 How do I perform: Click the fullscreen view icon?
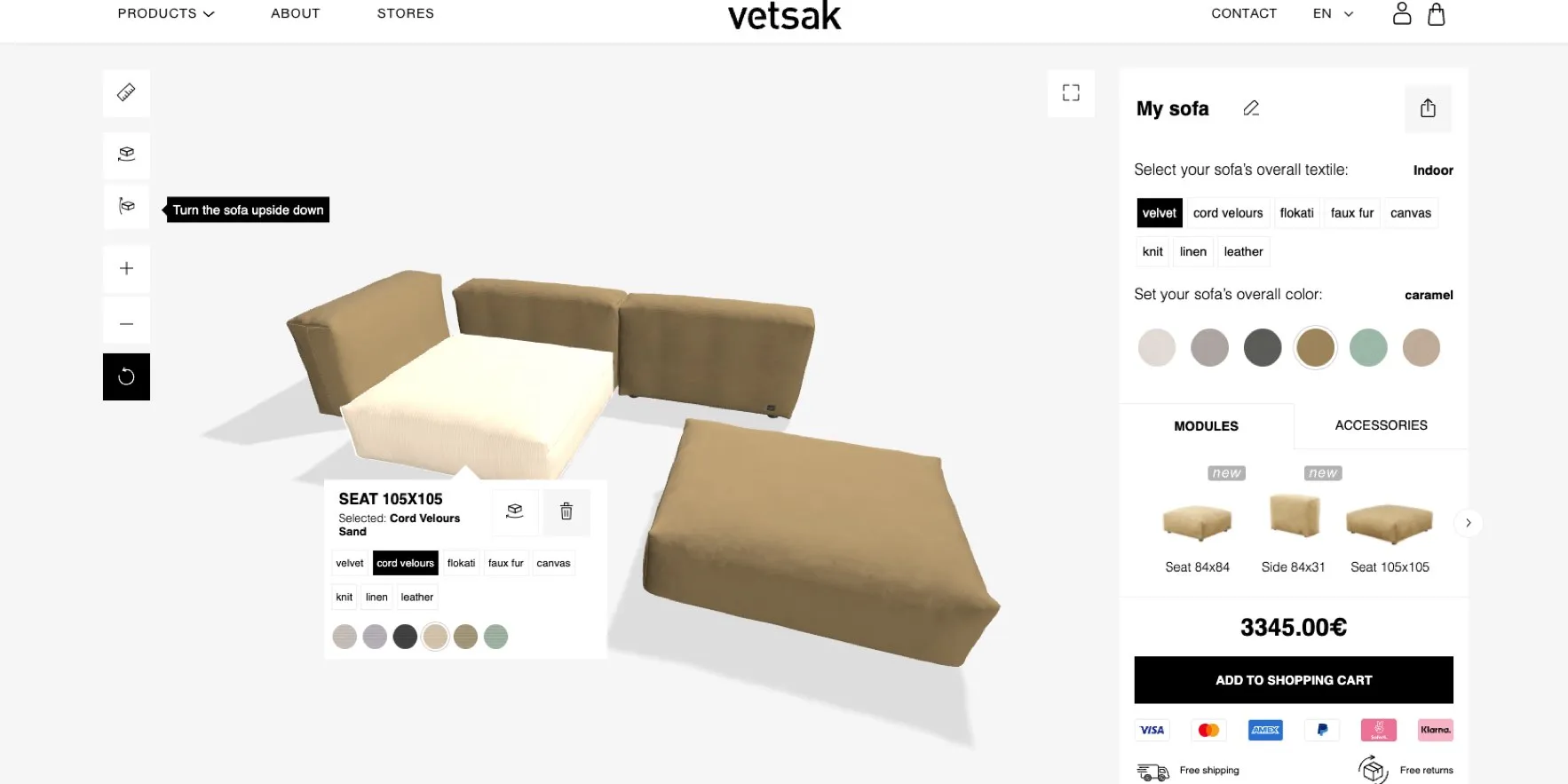(x=1071, y=93)
